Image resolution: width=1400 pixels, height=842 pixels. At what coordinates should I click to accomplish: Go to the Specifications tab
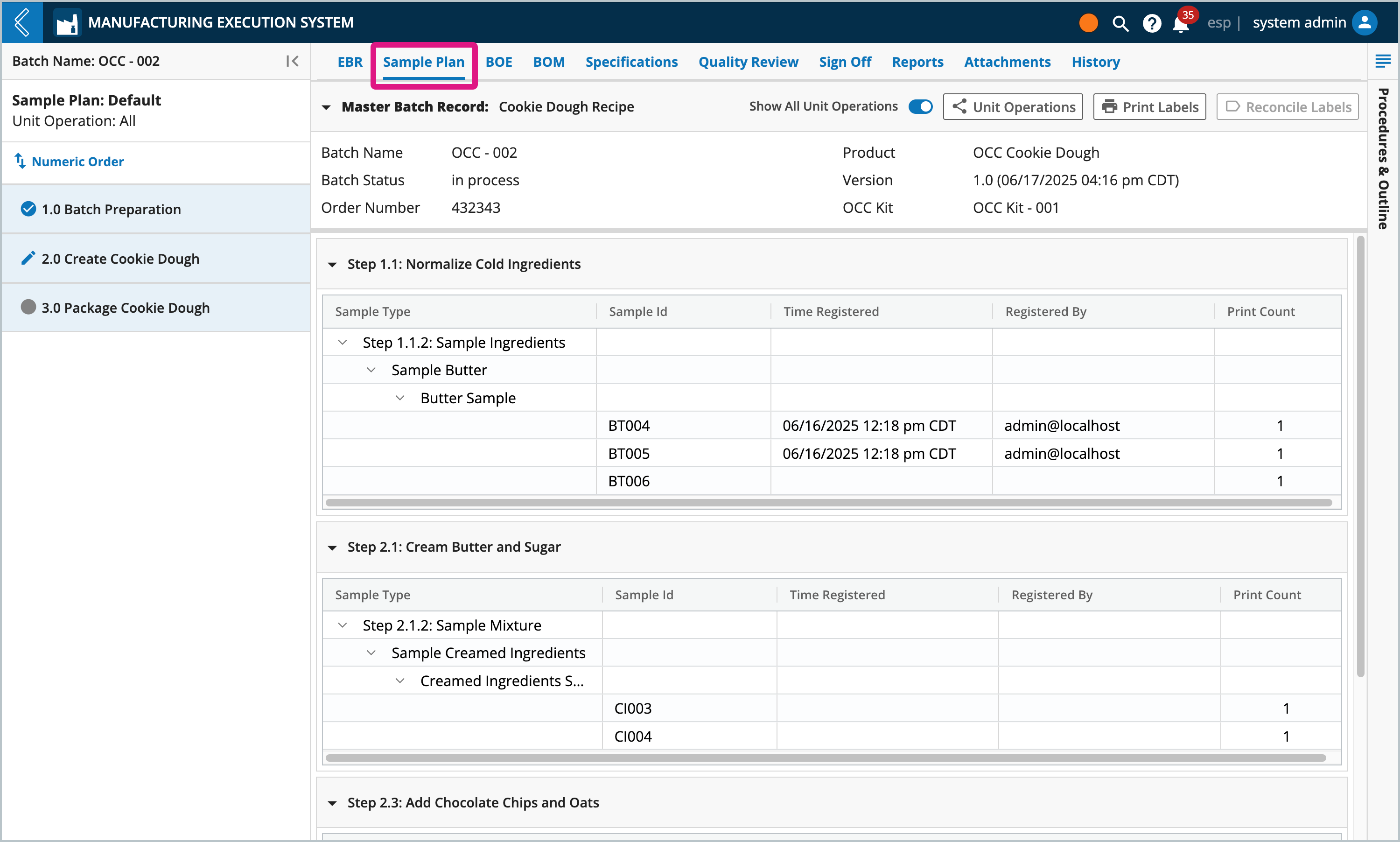tap(631, 62)
